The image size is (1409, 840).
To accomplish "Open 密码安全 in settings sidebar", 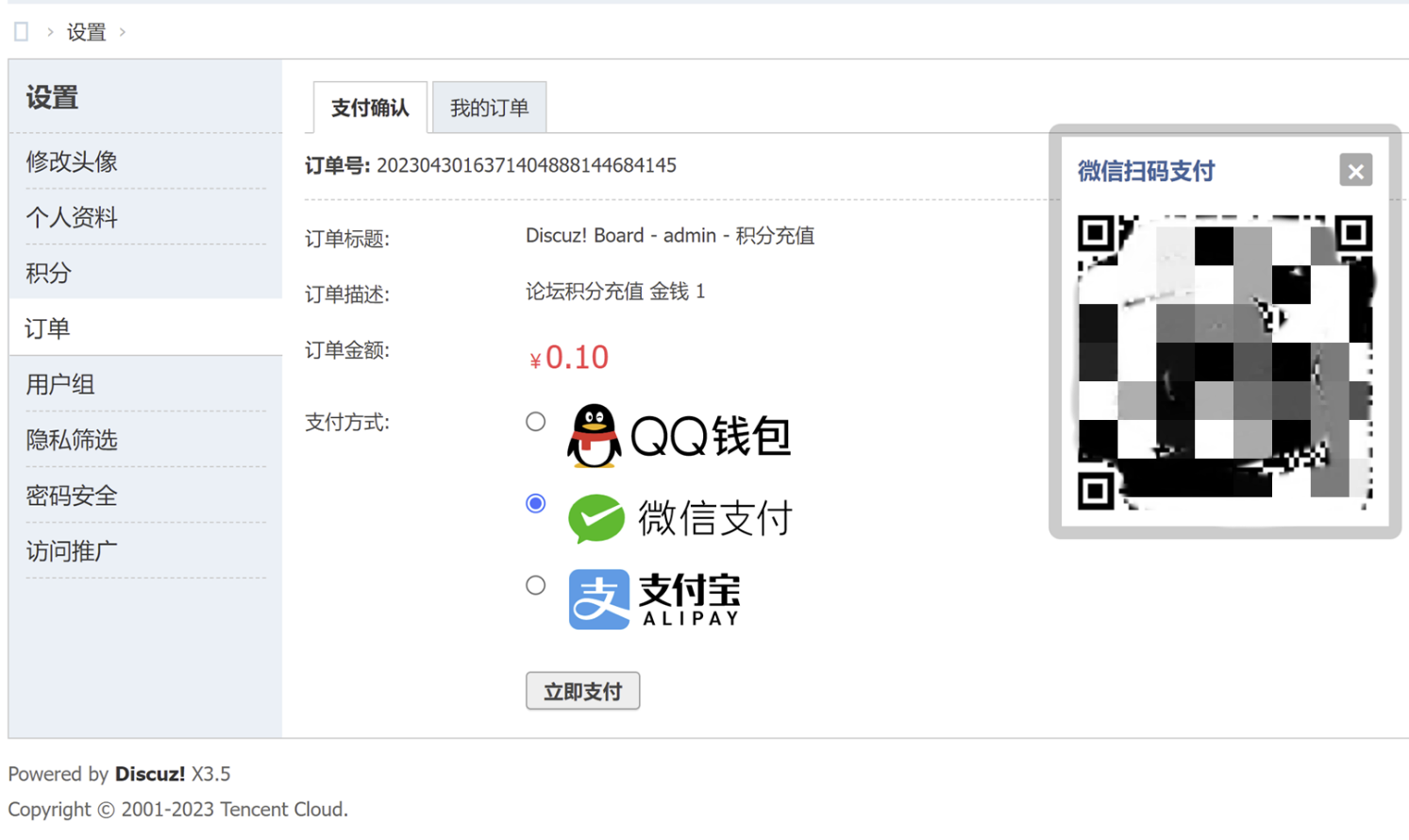I will pos(72,496).
